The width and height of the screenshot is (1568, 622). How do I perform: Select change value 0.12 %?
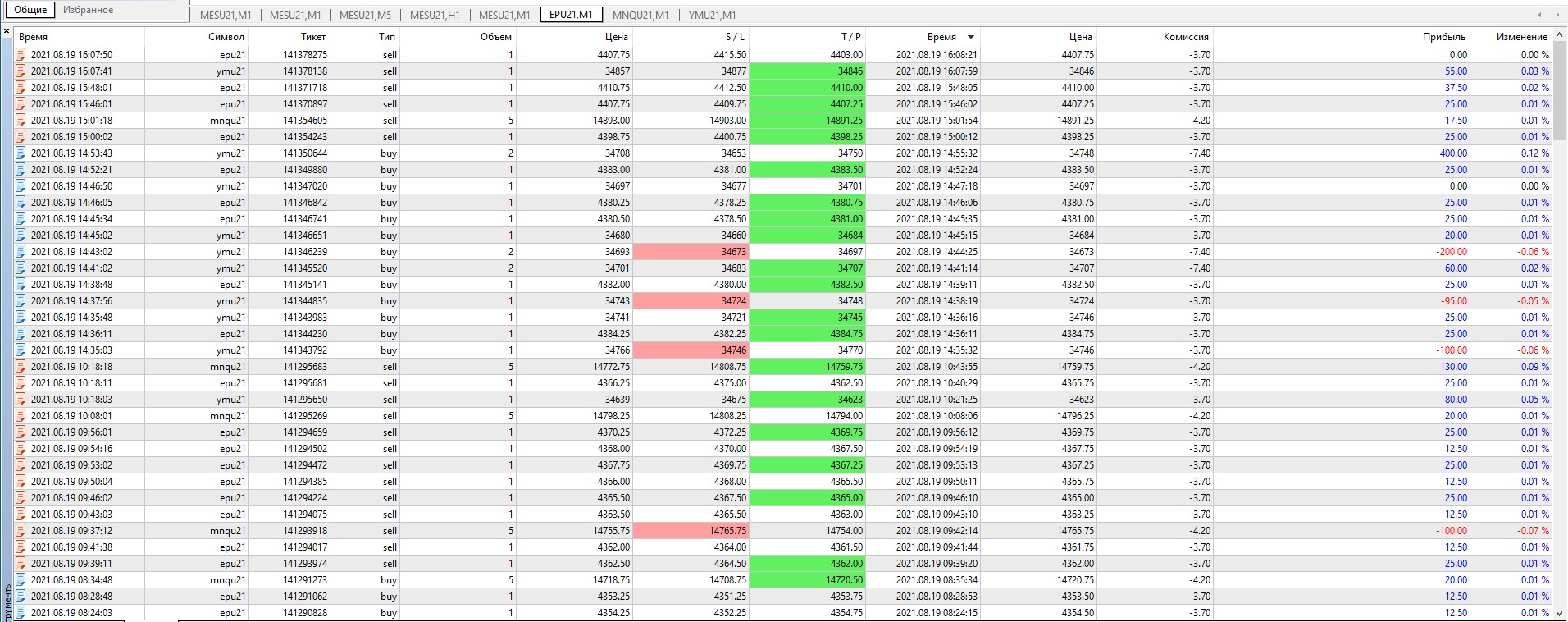point(1535,153)
